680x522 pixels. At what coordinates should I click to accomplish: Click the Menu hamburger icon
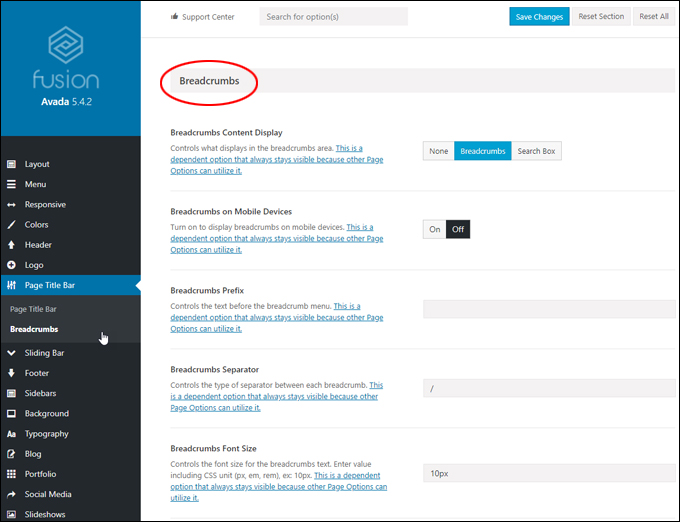pos(12,184)
